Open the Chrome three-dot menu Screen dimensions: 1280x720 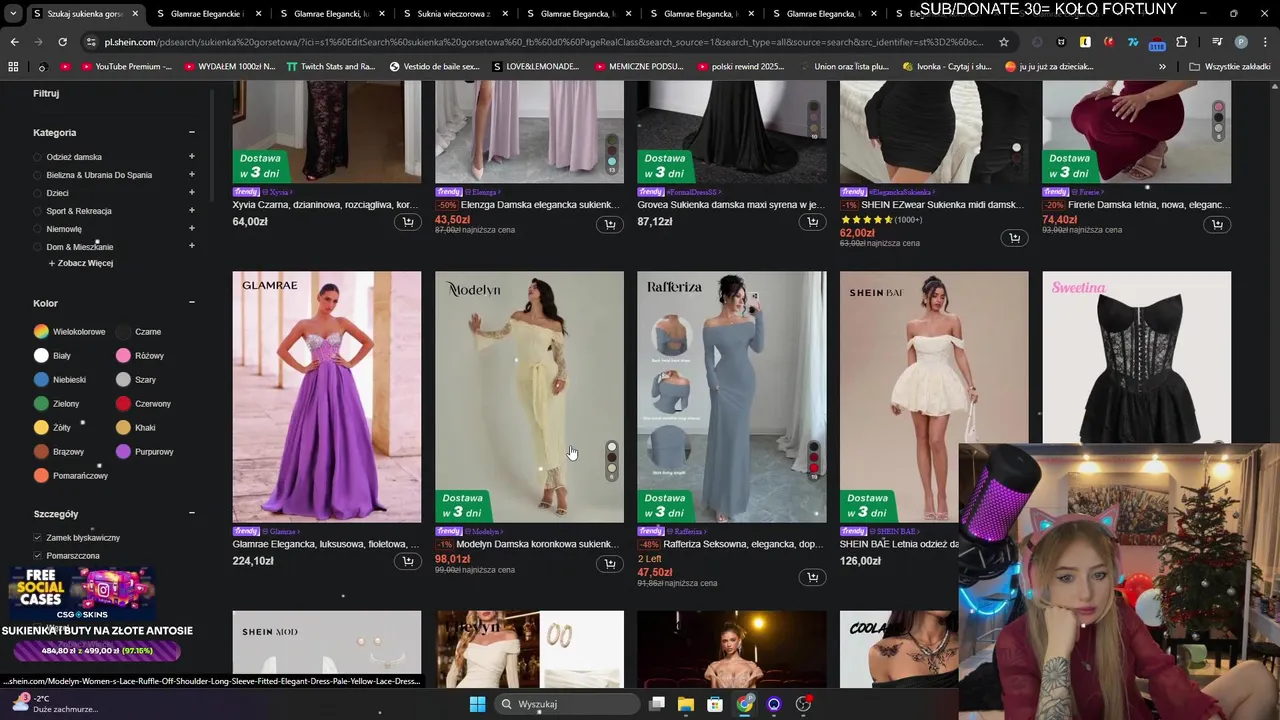point(1265,42)
